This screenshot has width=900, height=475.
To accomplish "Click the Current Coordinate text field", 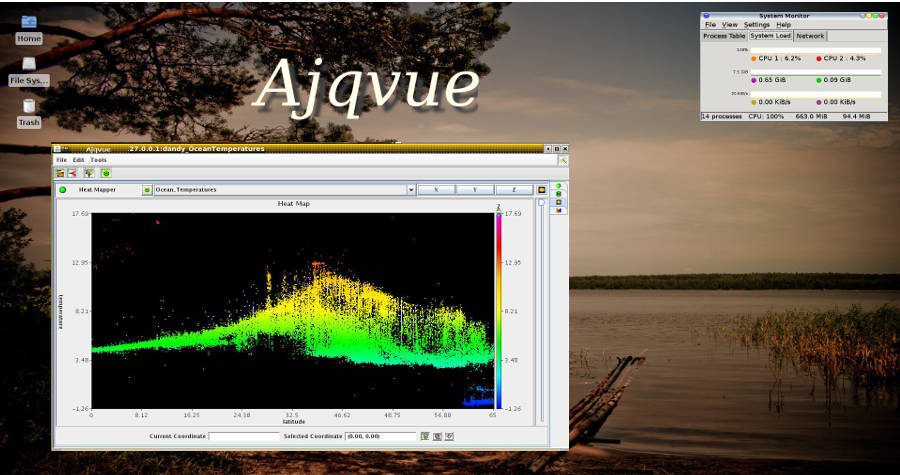I will coord(244,436).
